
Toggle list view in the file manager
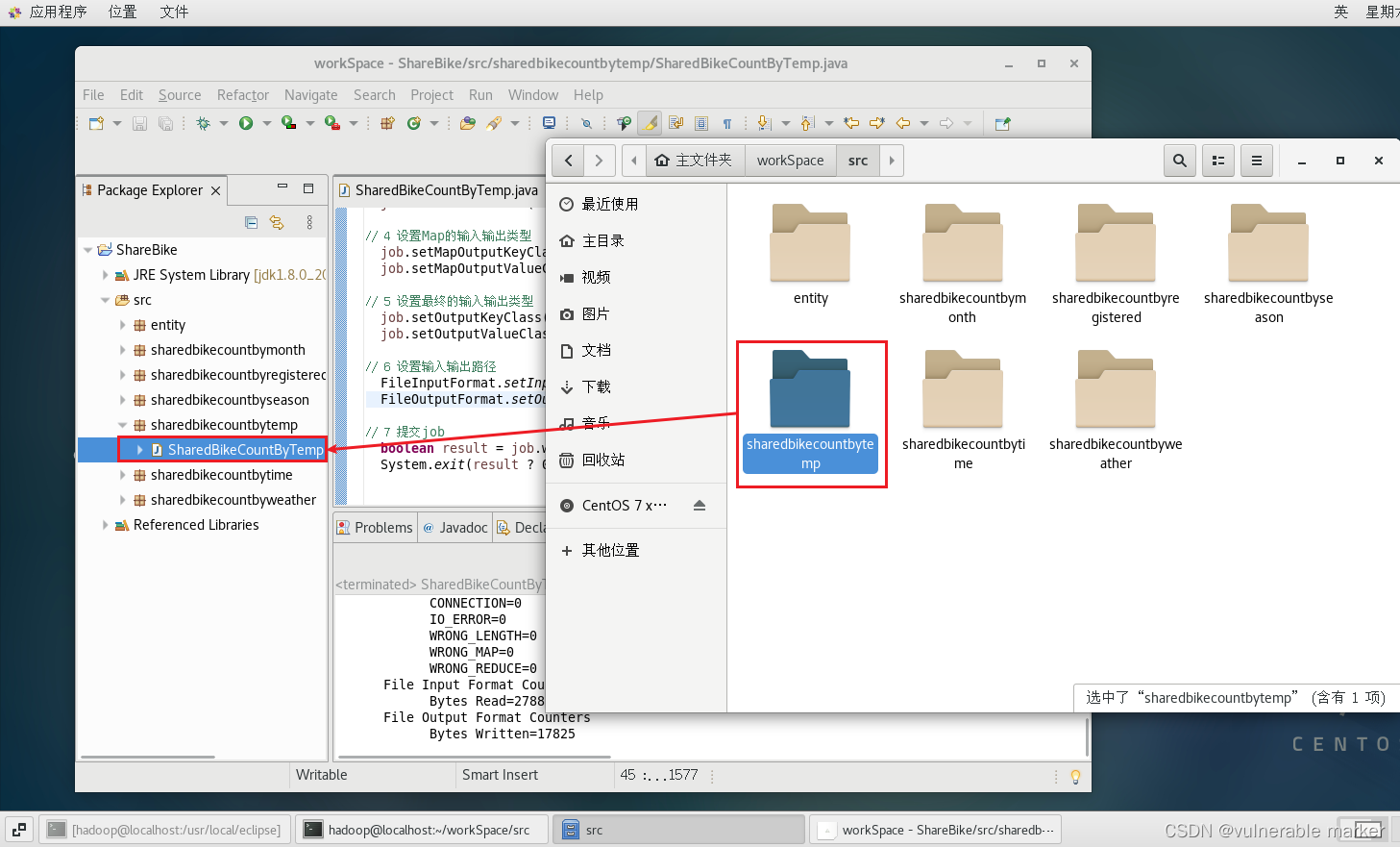(1218, 161)
